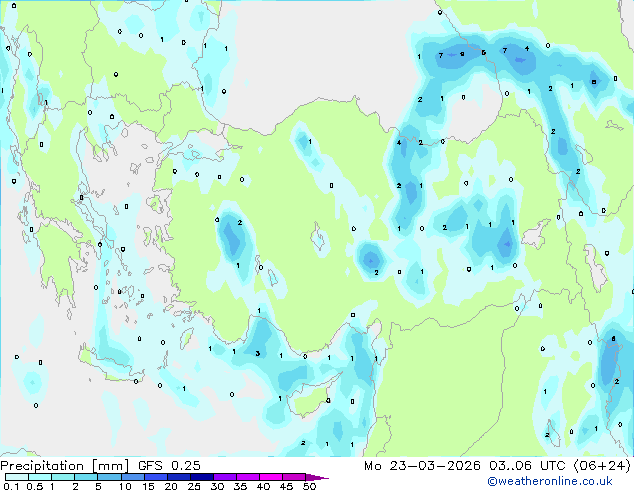
Task: Select the 2–5 mm legend color box
Action: [86, 477]
